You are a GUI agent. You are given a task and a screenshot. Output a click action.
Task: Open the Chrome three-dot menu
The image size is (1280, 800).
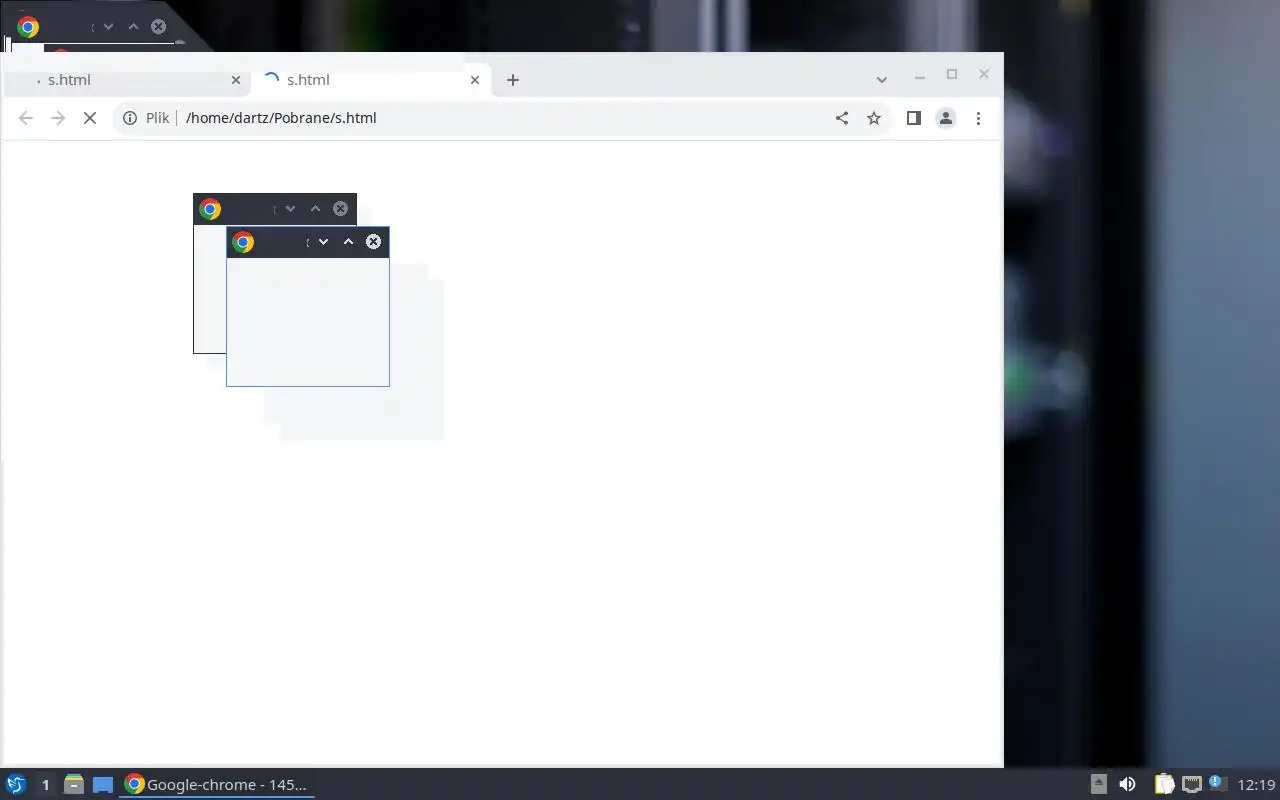(978, 118)
